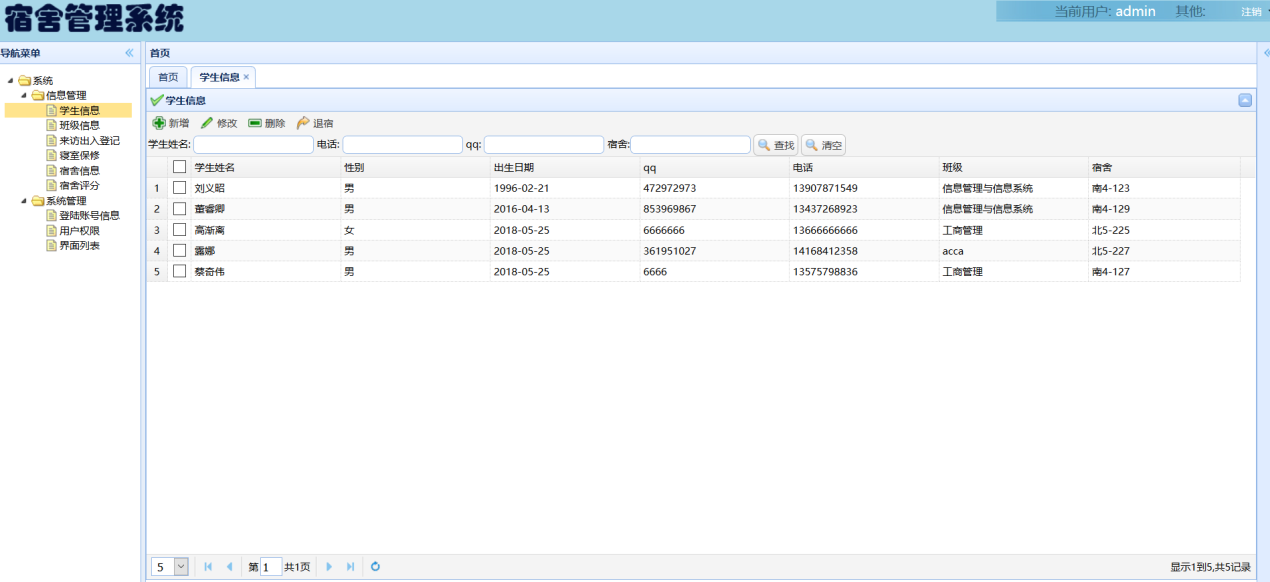Image resolution: width=1270 pixels, height=582 pixels.
Task: Click the 退宿 (check out) arrow icon
Action: pyautogui.click(x=303, y=123)
